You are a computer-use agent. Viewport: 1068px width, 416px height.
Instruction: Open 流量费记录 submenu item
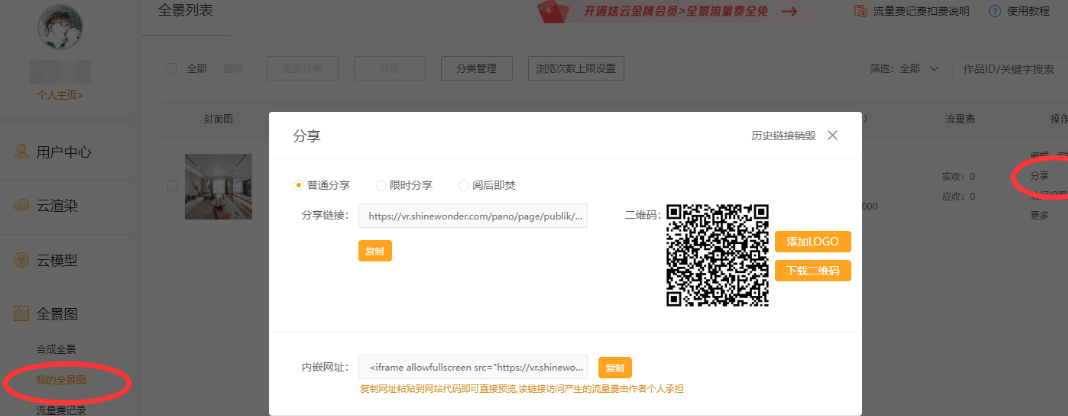click(61, 411)
